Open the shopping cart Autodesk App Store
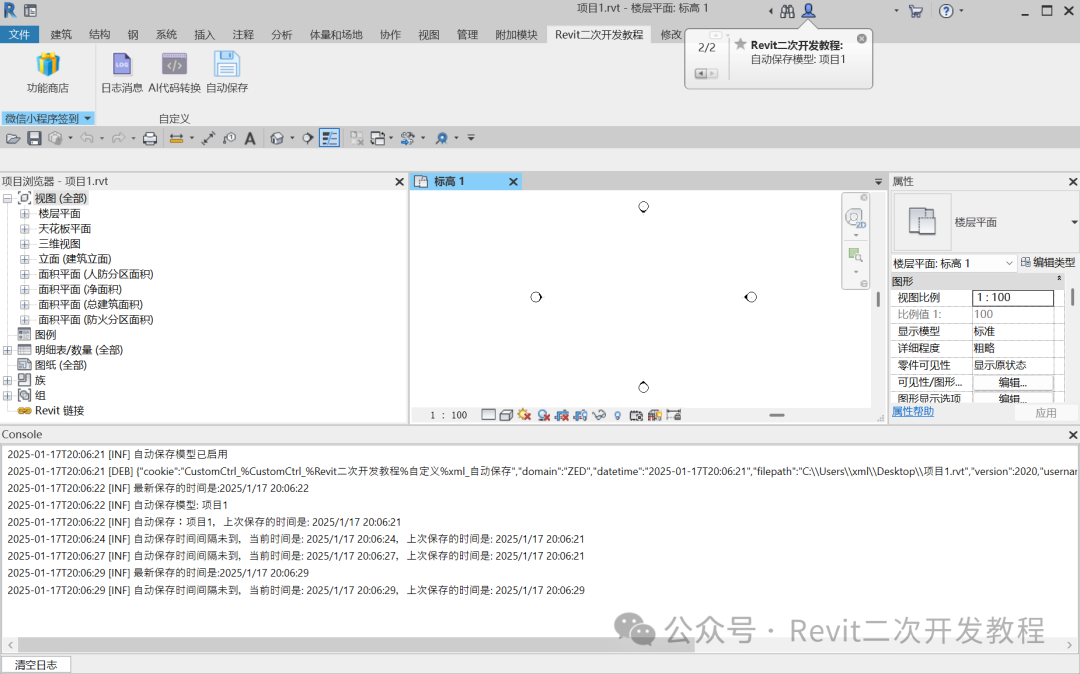Image resolution: width=1080 pixels, height=674 pixels. [915, 11]
